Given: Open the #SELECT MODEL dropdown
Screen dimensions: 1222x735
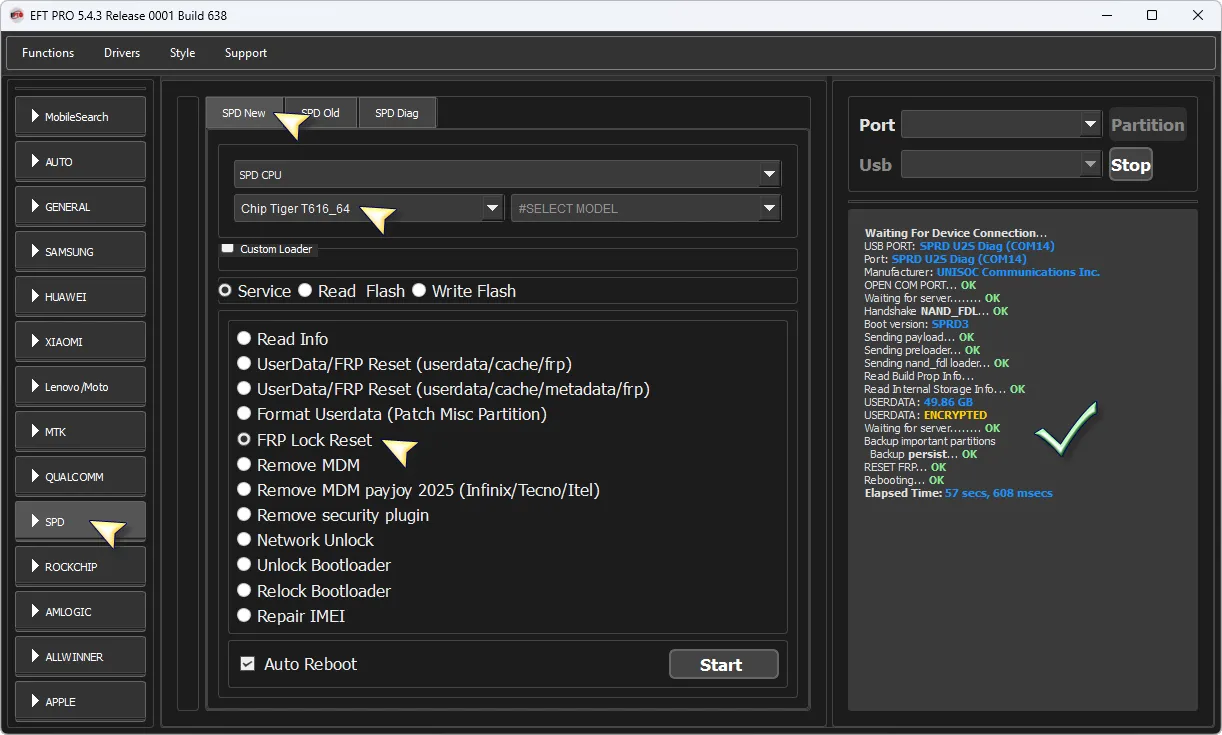Looking at the screenshot, I should (645, 208).
